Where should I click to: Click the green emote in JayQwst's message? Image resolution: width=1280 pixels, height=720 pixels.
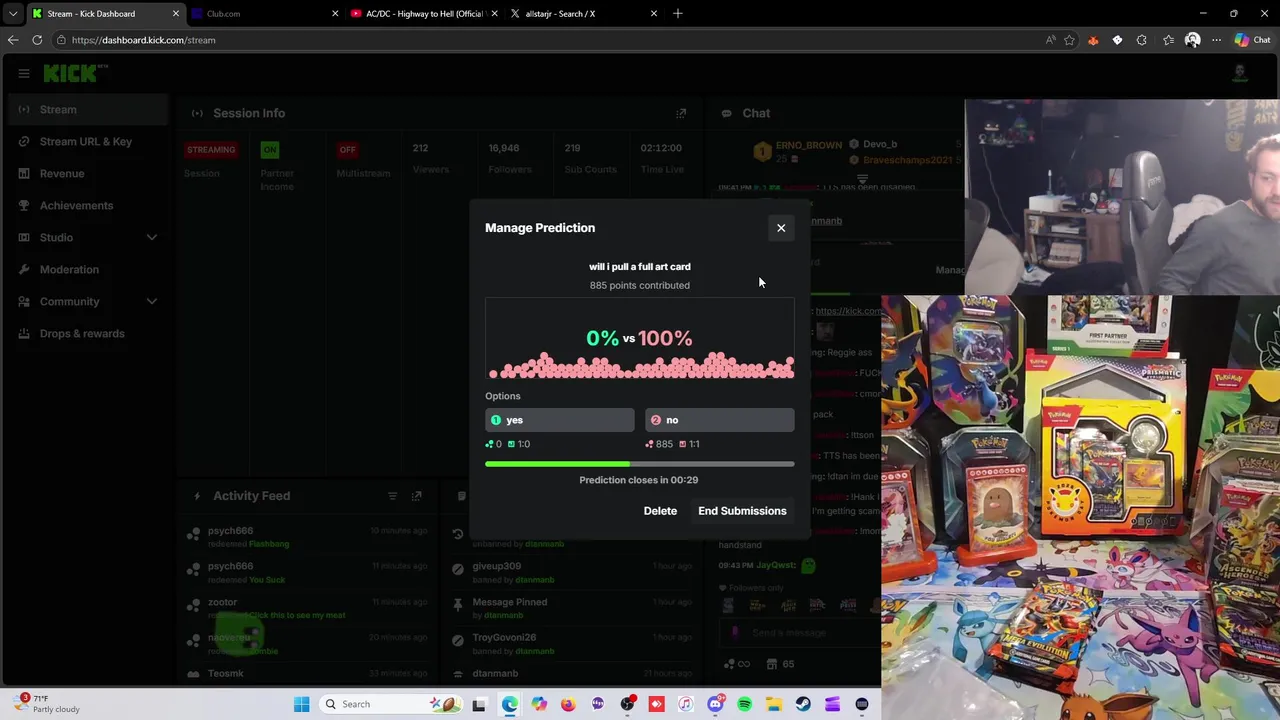point(808,566)
